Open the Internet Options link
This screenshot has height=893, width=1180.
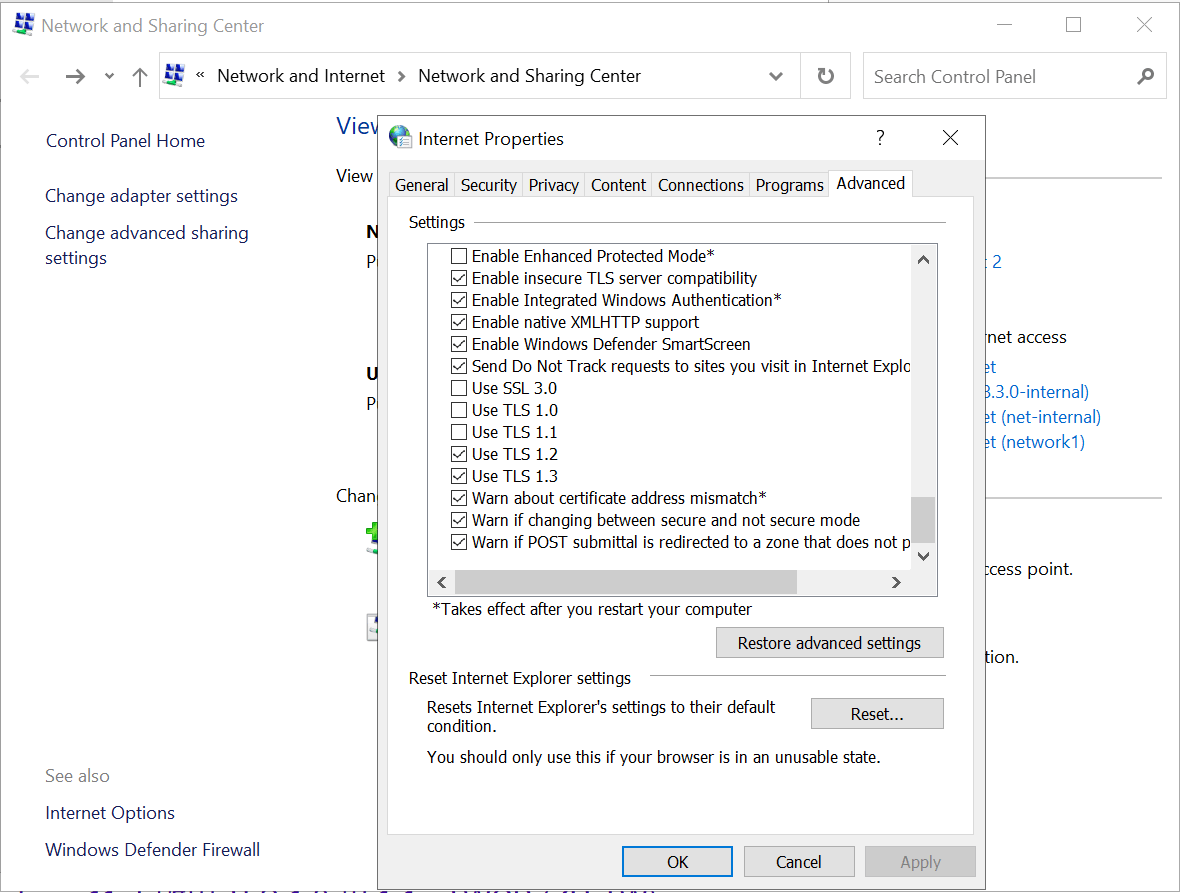(x=110, y=813)
